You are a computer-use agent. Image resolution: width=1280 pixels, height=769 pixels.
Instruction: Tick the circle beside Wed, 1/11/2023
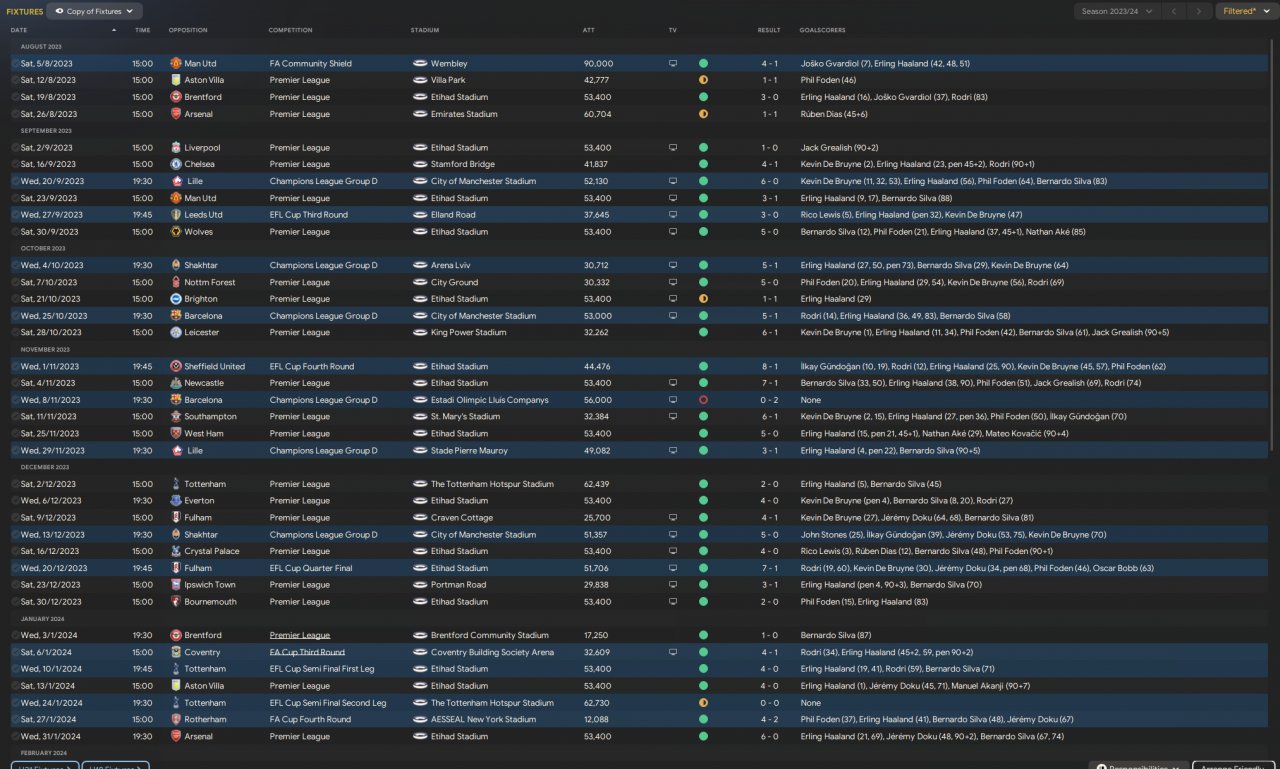click(15, 366)
